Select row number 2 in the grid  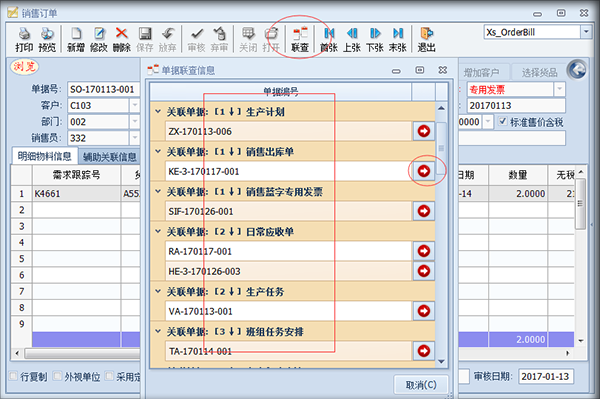pos(21,210)
